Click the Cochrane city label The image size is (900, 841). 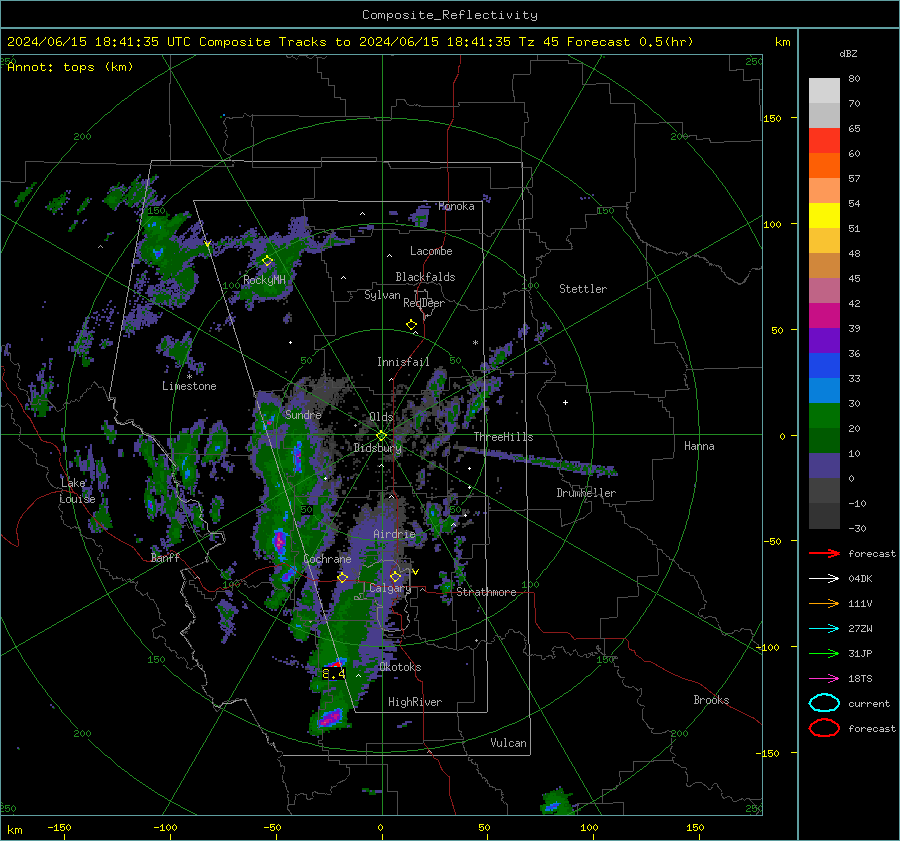point(327,559)
